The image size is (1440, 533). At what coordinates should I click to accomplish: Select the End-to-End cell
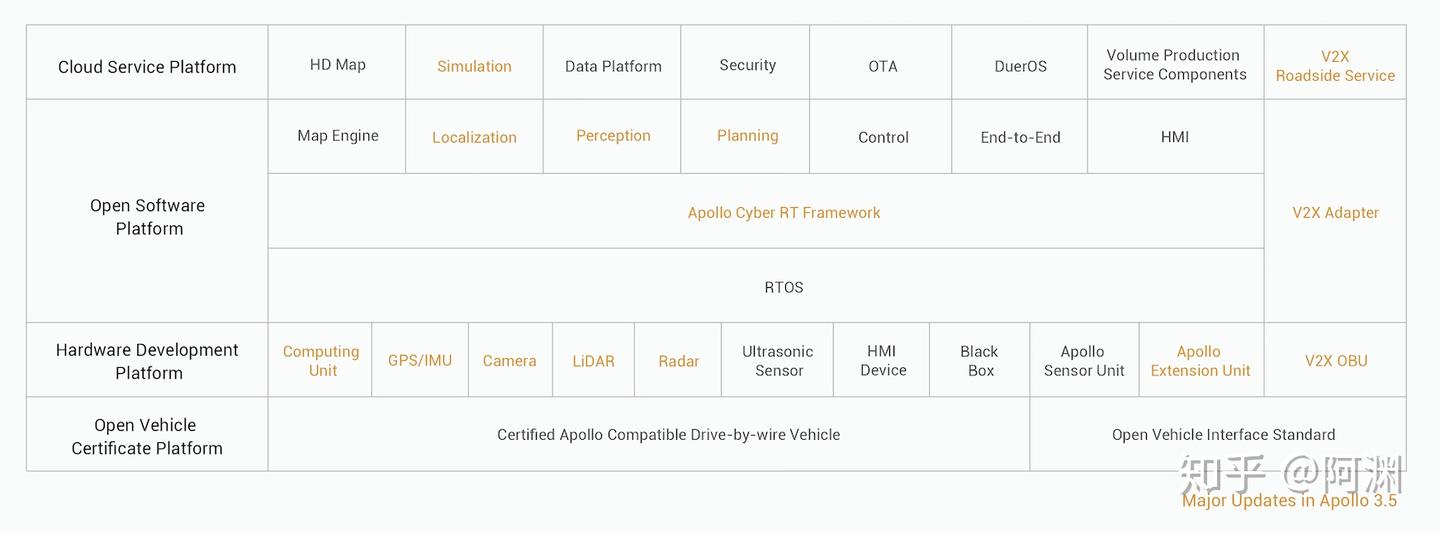tap(1020, 137)
